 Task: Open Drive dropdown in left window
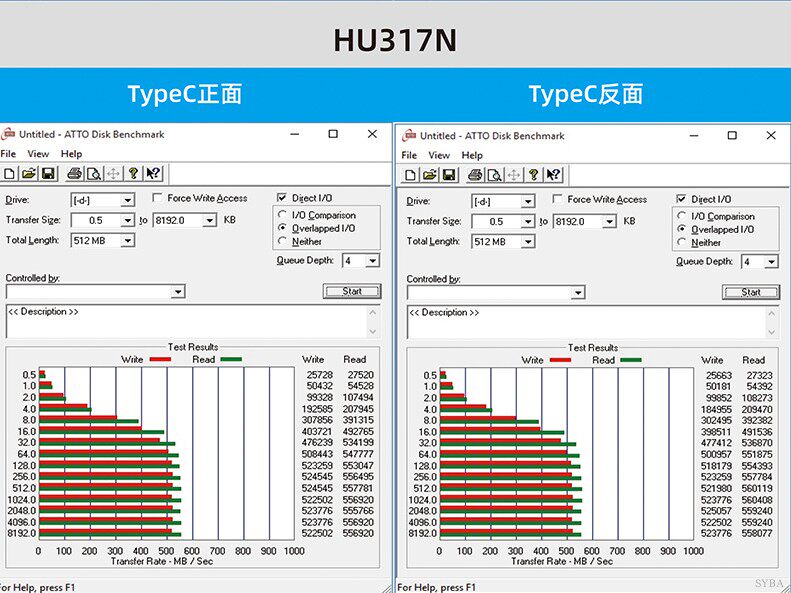pos(128,200)
